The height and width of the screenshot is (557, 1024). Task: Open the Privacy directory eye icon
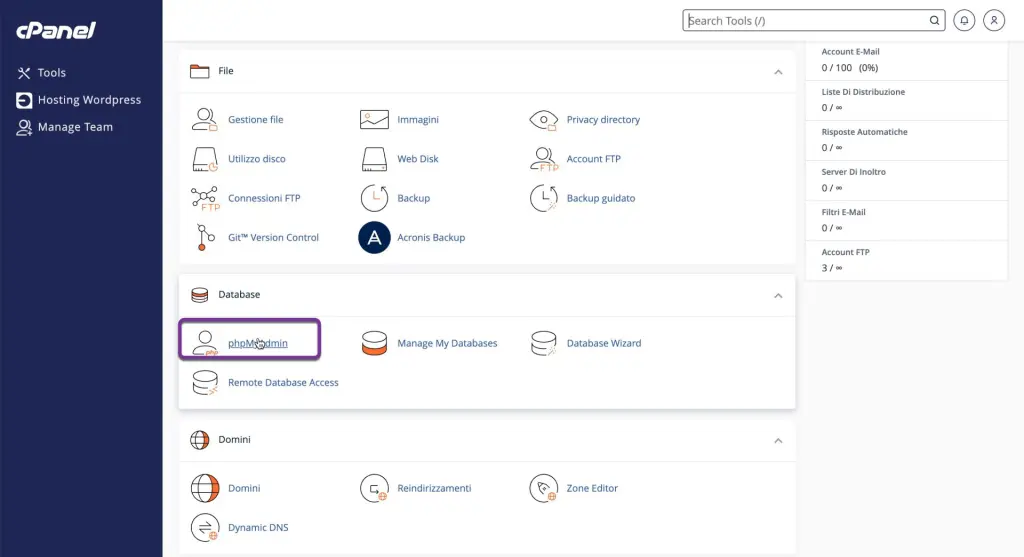(543, 119)
